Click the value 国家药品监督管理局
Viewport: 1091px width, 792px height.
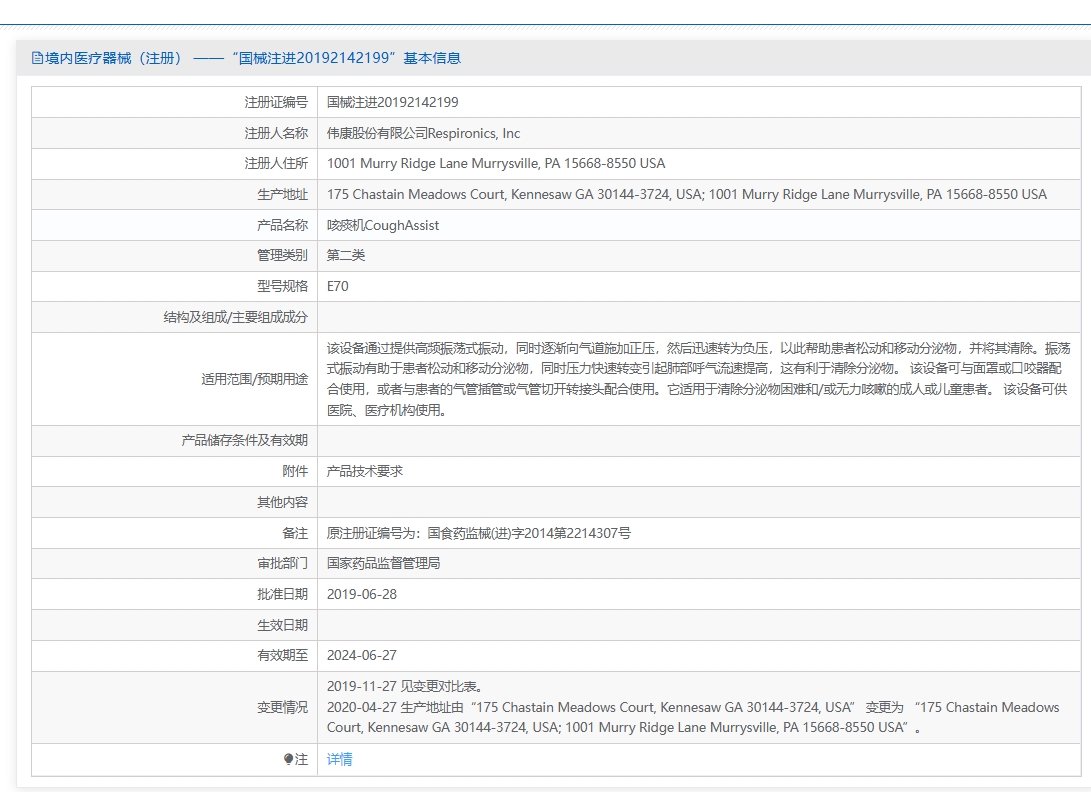383,563
